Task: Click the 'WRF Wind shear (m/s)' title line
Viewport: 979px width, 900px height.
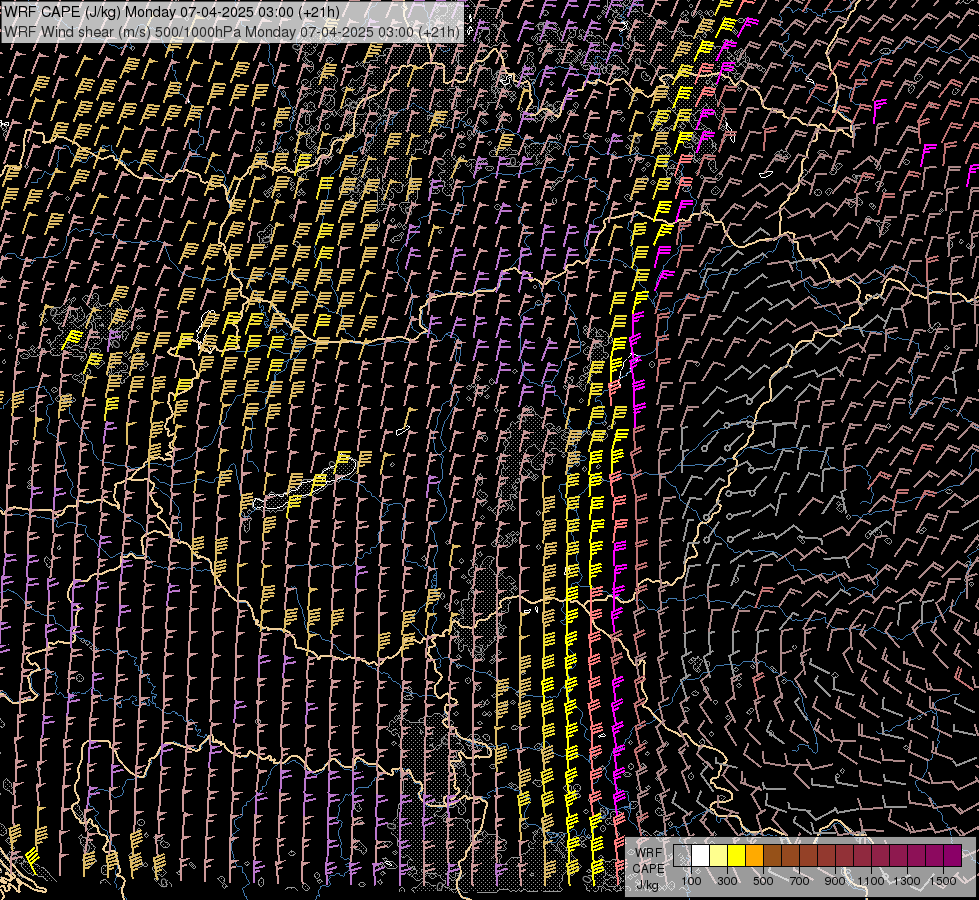Action: pos(232,32)
